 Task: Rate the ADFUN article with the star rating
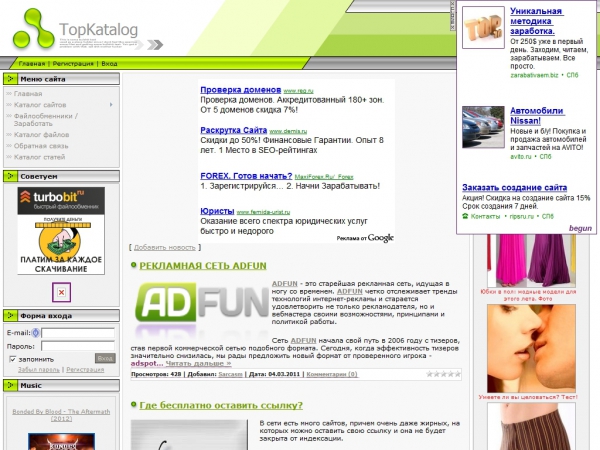pyautogui.click(x=444, y=374)
